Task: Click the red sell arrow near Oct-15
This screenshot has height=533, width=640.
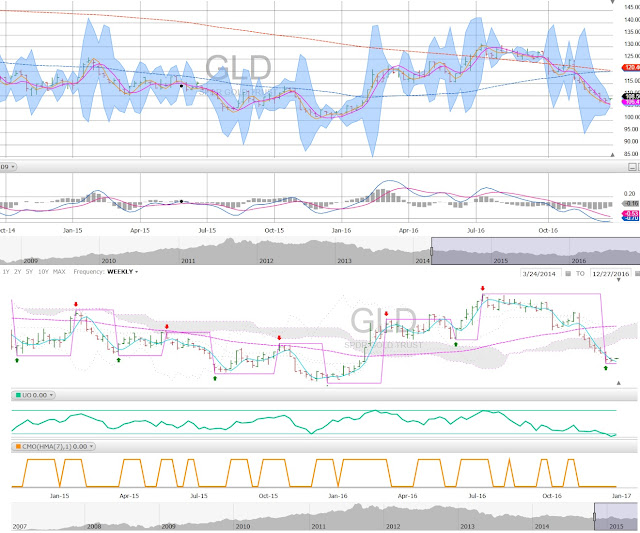Action: [279, 338]
